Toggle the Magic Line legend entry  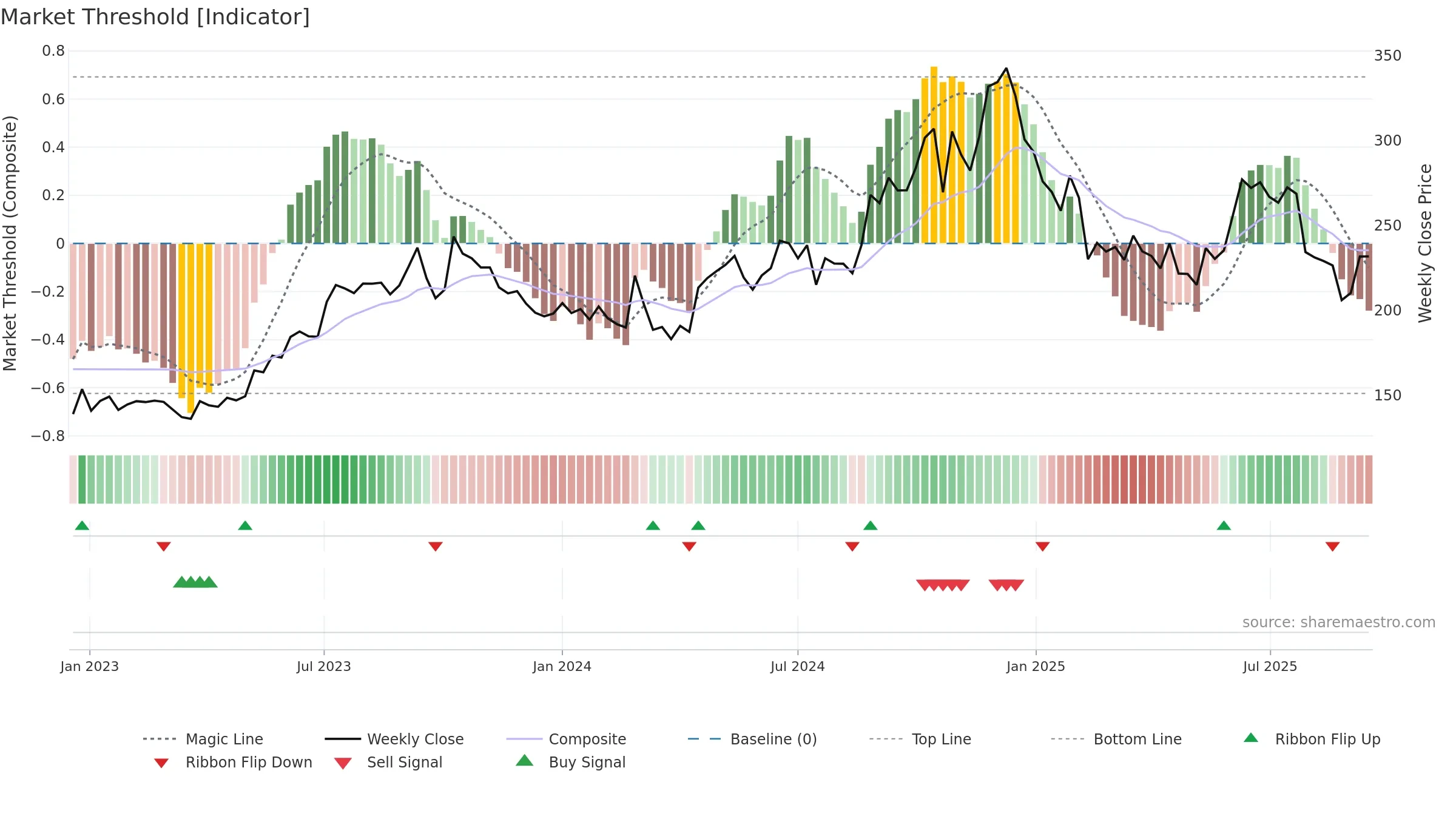click(x=203, y=739)
